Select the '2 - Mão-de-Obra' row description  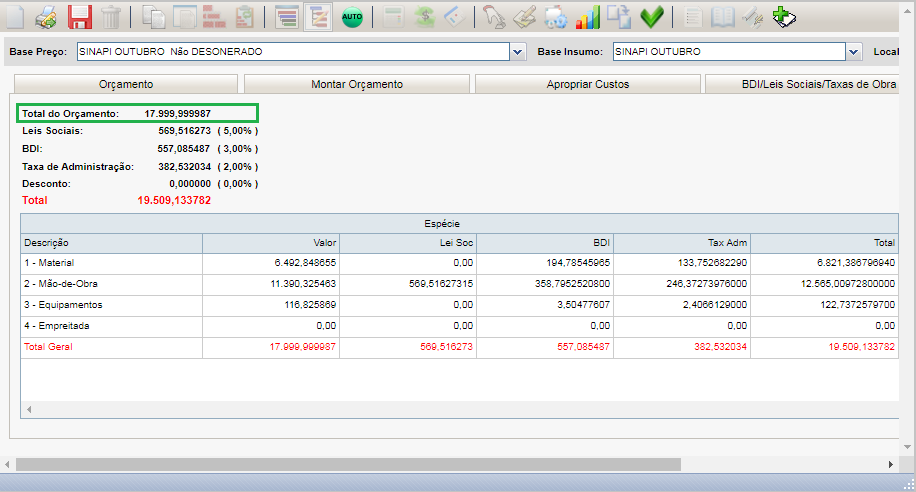click(x=61, y=284)
